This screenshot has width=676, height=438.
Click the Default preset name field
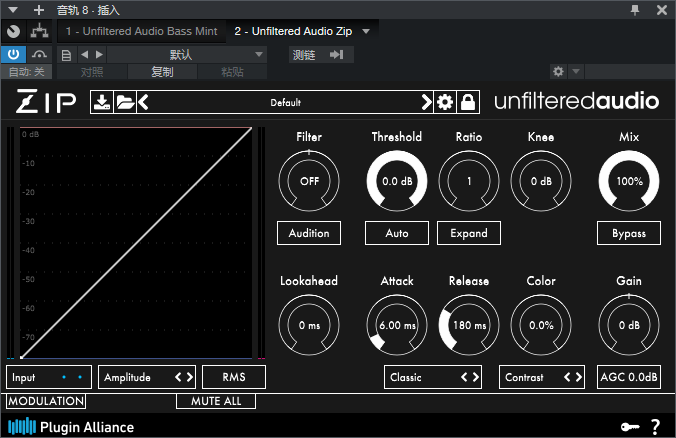[x=285, y=102]
